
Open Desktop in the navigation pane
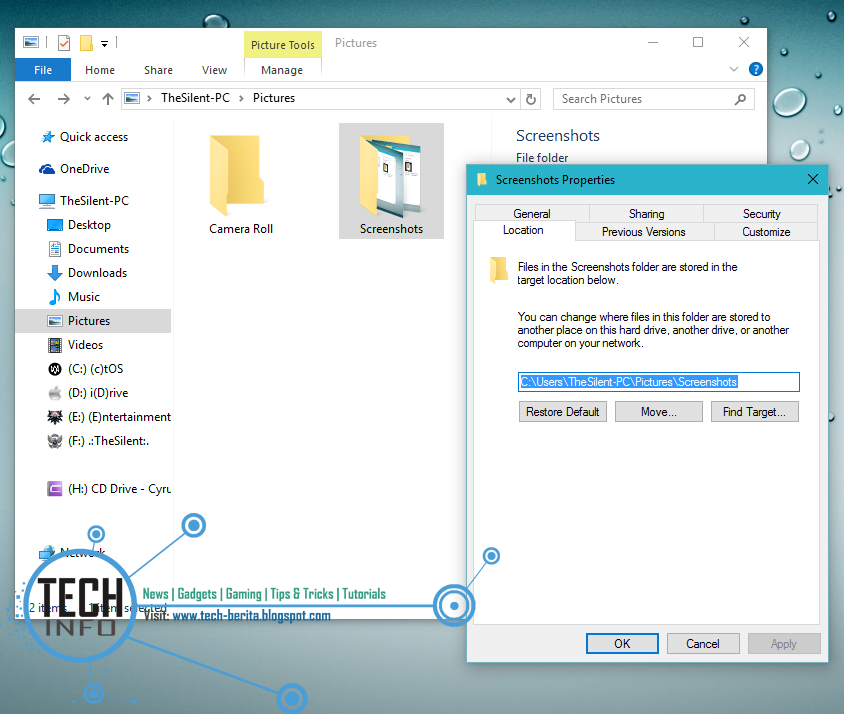[x=79, y=225]
